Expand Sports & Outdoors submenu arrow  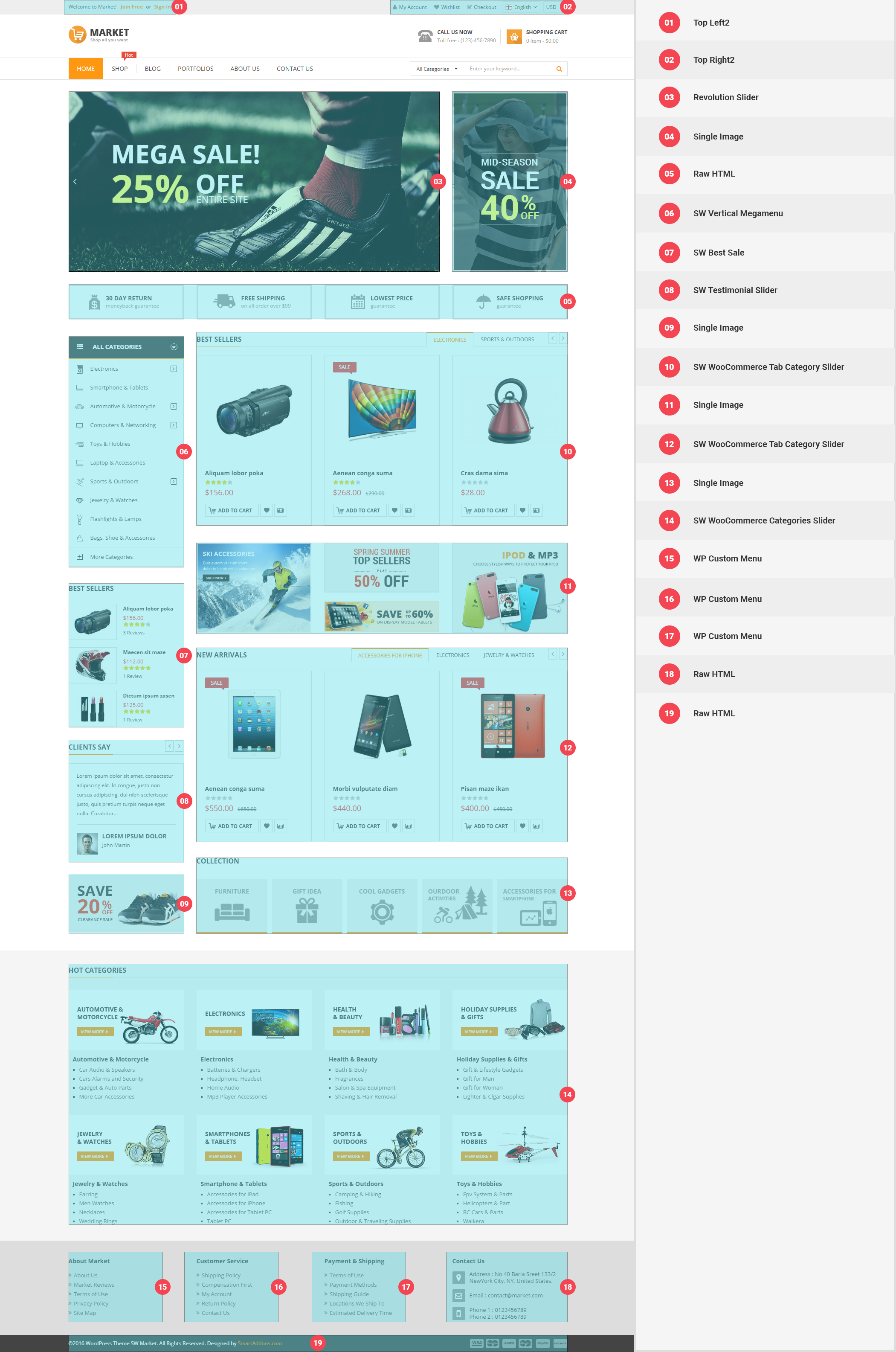click(x=174, y=481)
